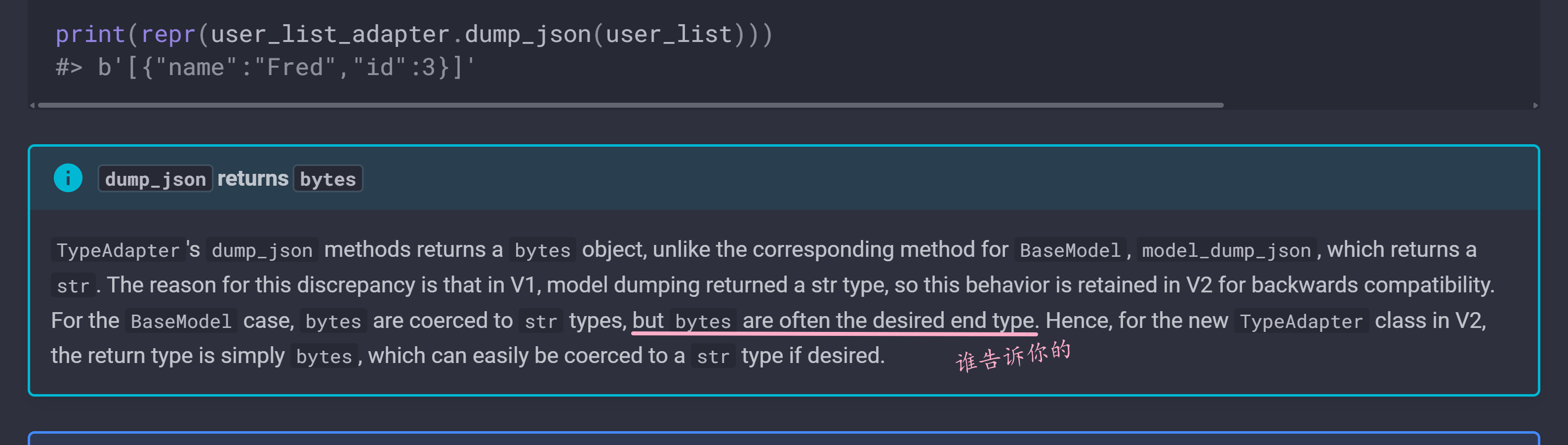Click the repr call in code block
The height and width of the screenshot is (445, 1568).
pos(168,34)
